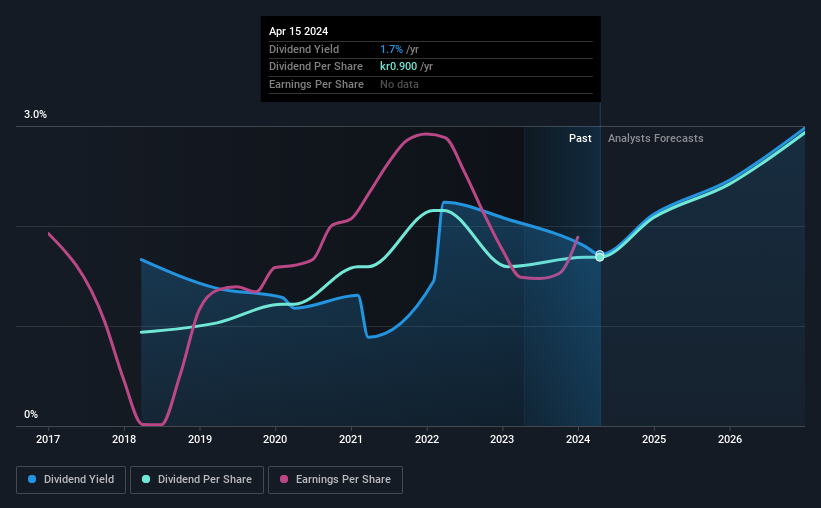Screen dimensions: 821x508
Task: Click the Apr 15 2024 tooltip date
Action: point(298,31)
